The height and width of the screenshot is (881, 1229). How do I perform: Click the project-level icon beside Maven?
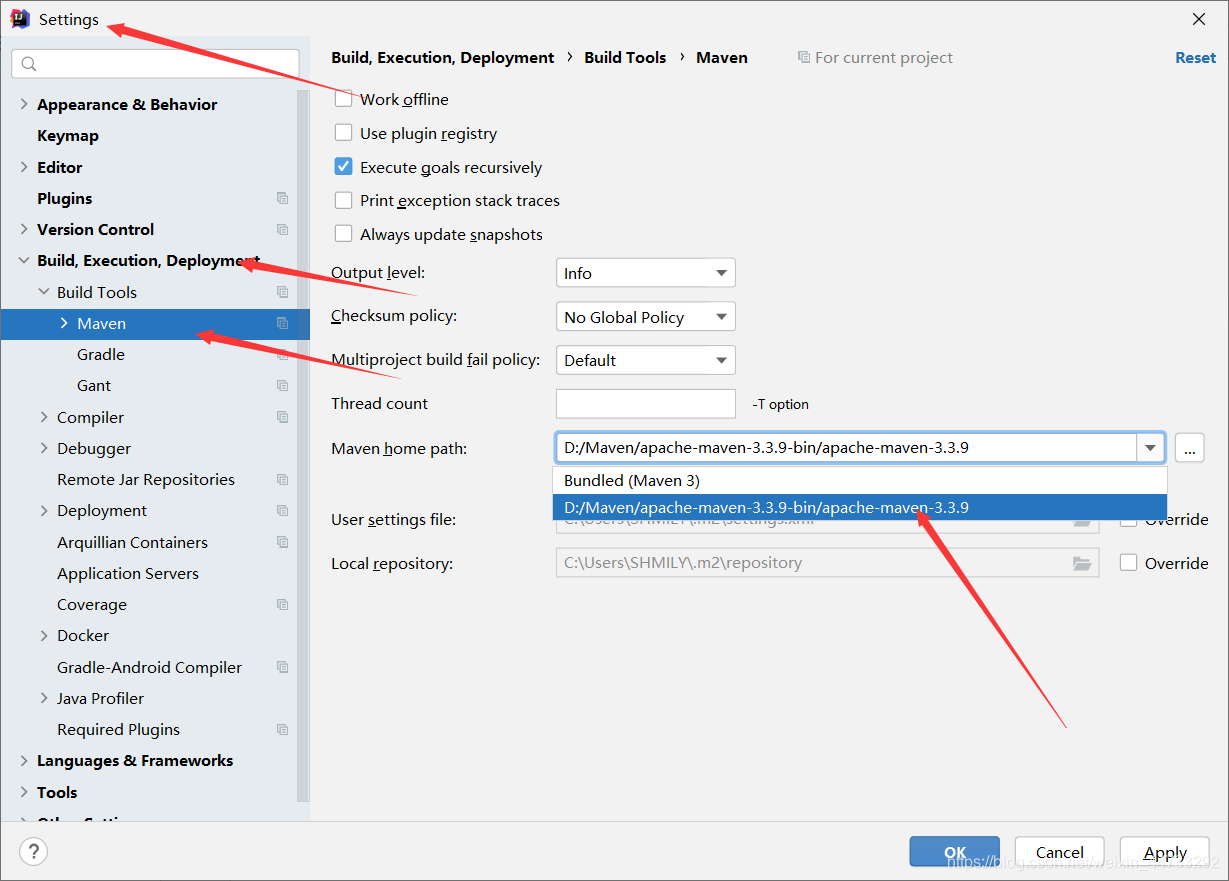pos(283,323)
